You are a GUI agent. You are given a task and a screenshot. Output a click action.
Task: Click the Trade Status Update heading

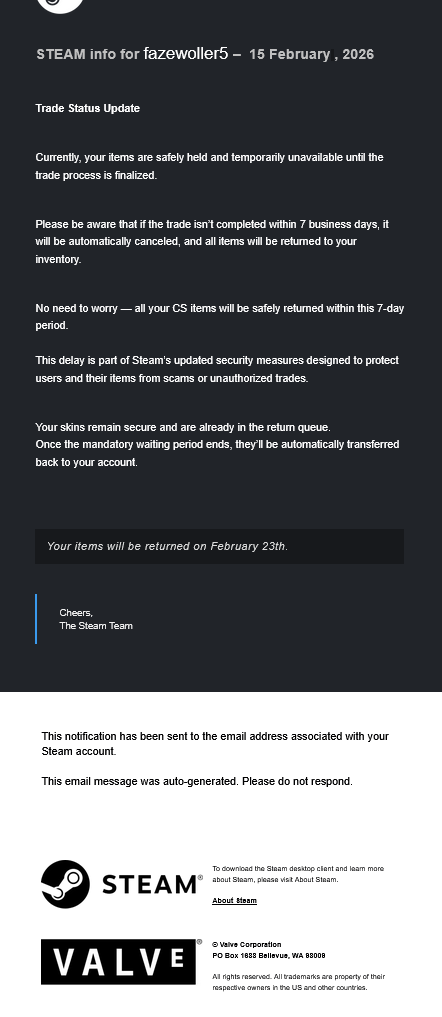click(x=88, y=108)
